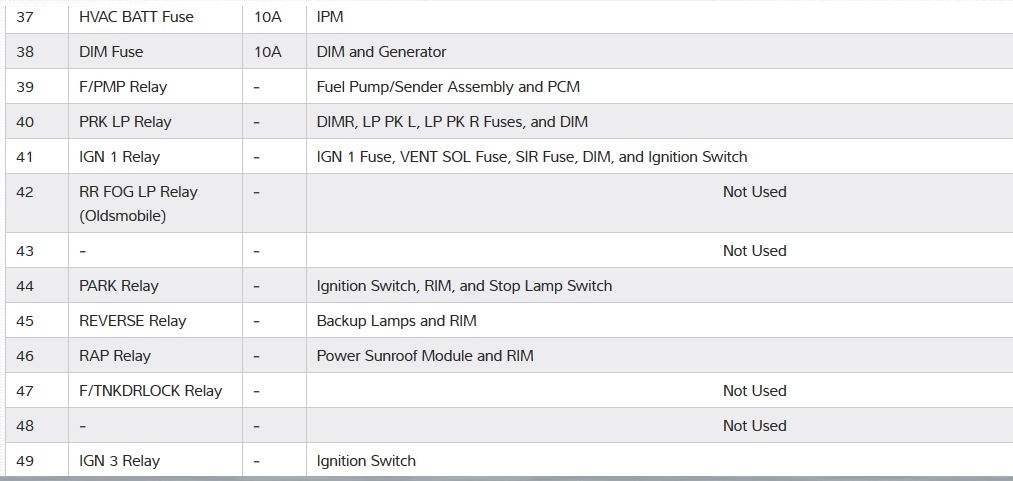Click the F/PMP Relay name cell
The width and height of the screenshot is (1013, 481).
(123, 87)
